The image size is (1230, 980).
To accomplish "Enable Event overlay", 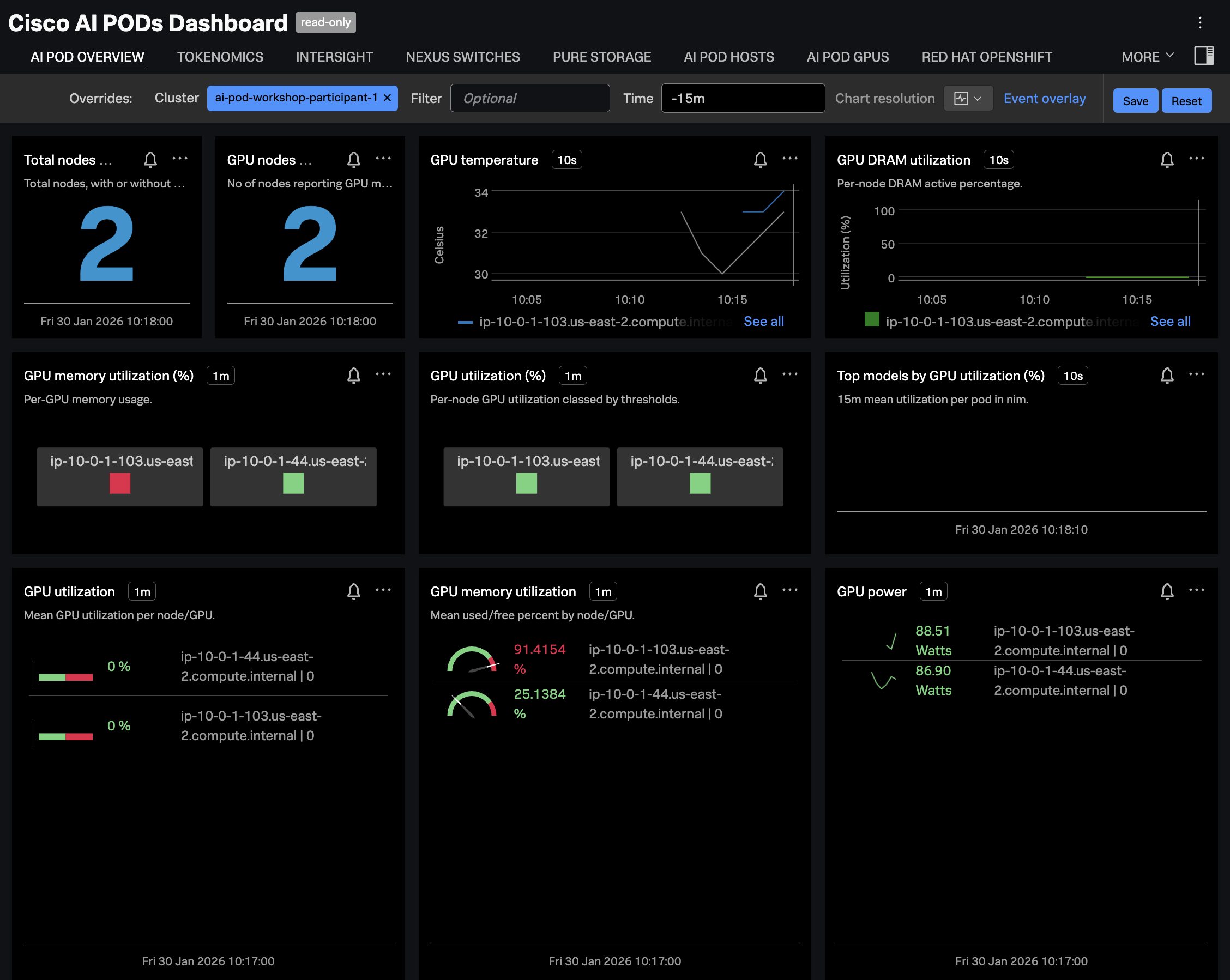I will pos(1045,98).
